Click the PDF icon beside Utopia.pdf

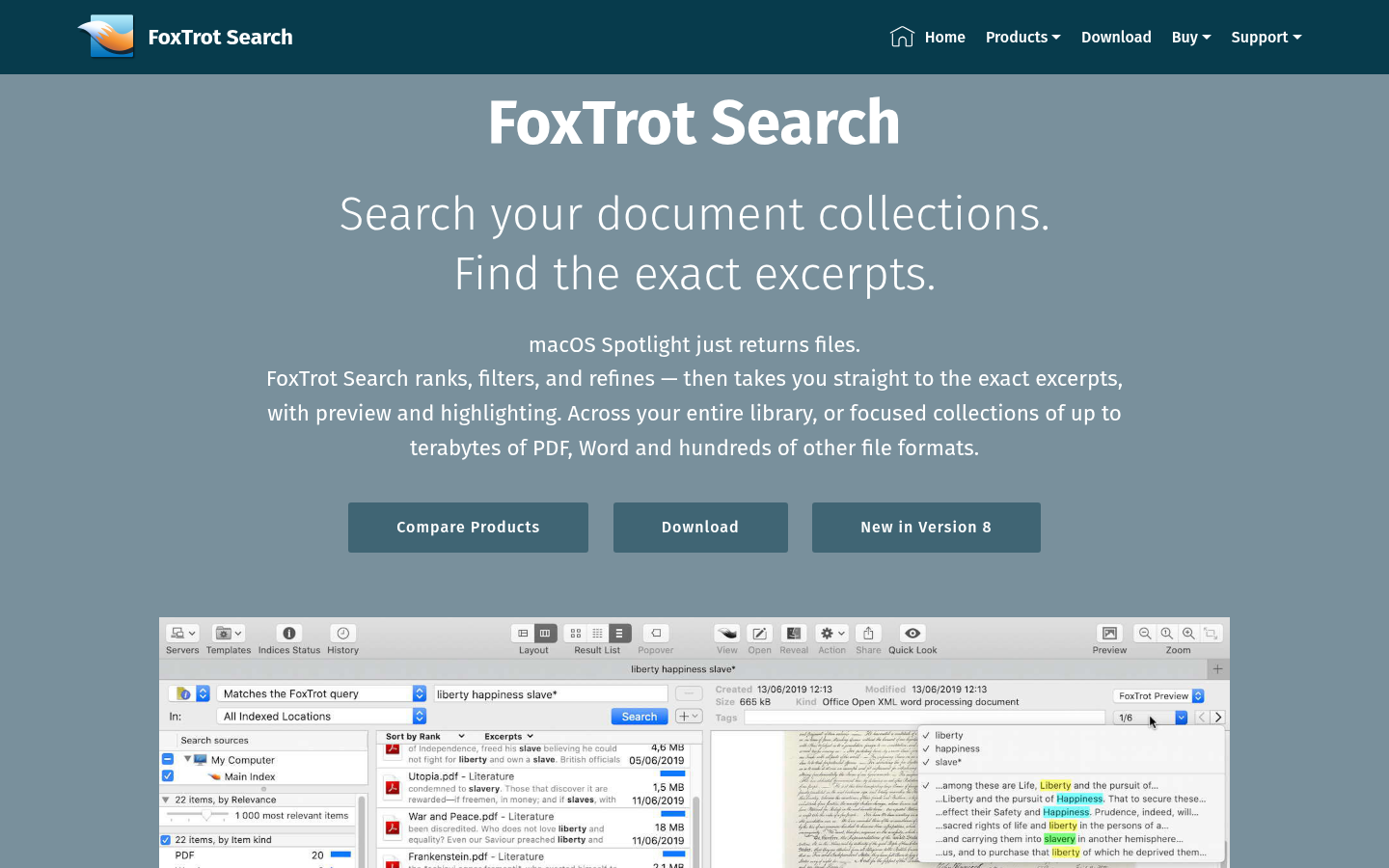393,788
